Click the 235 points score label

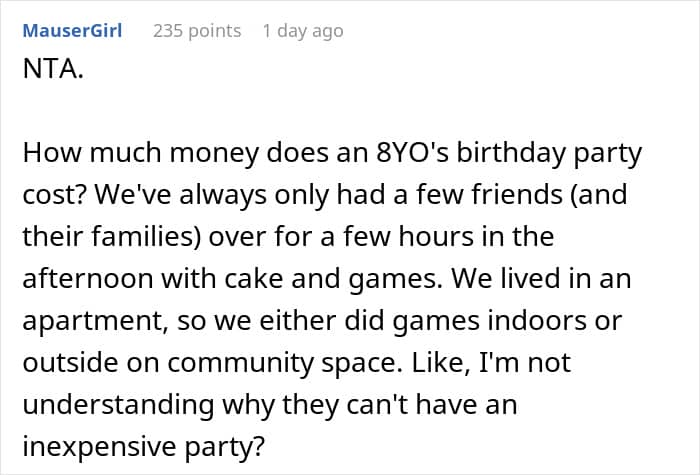[197, 31]
